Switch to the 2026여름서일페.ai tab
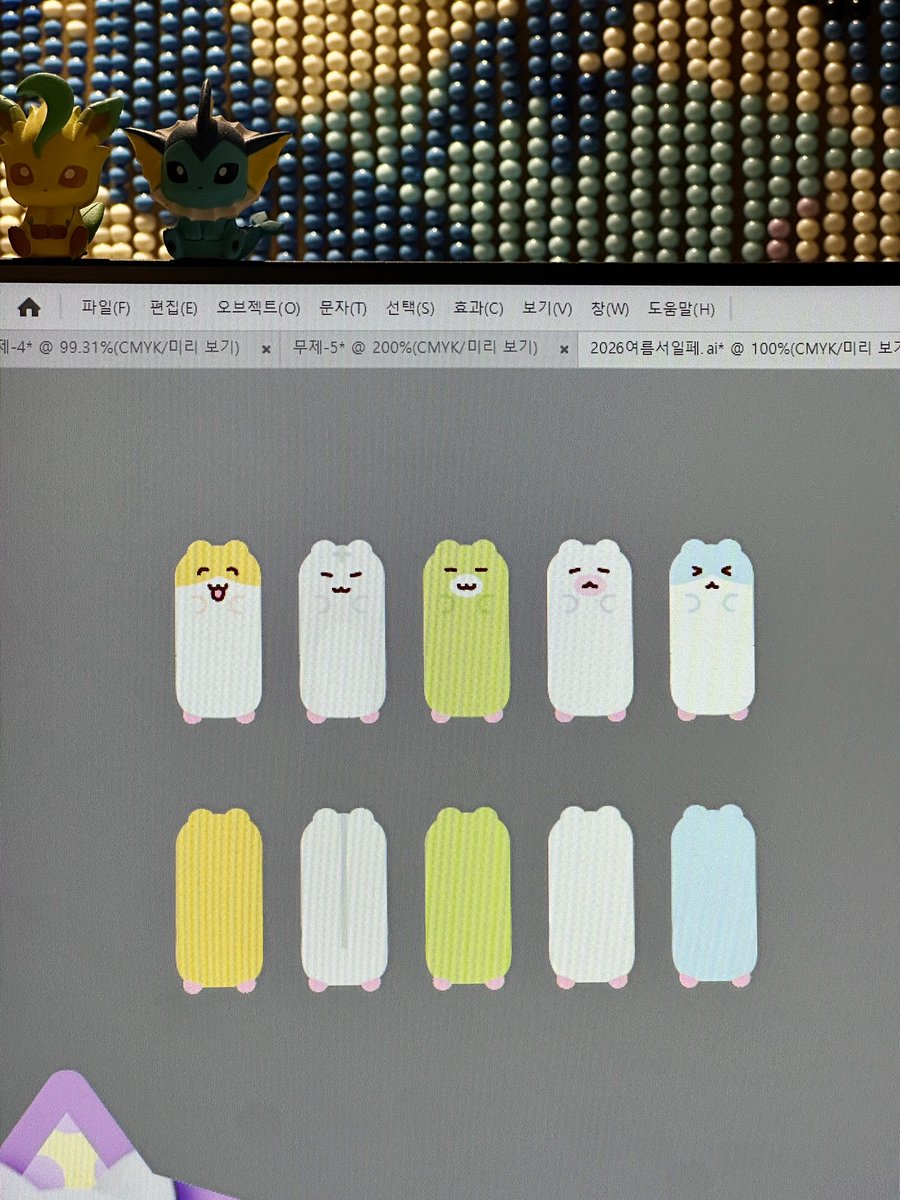The height and width of the screenshot is (1200, 900). tap(745, 348)
